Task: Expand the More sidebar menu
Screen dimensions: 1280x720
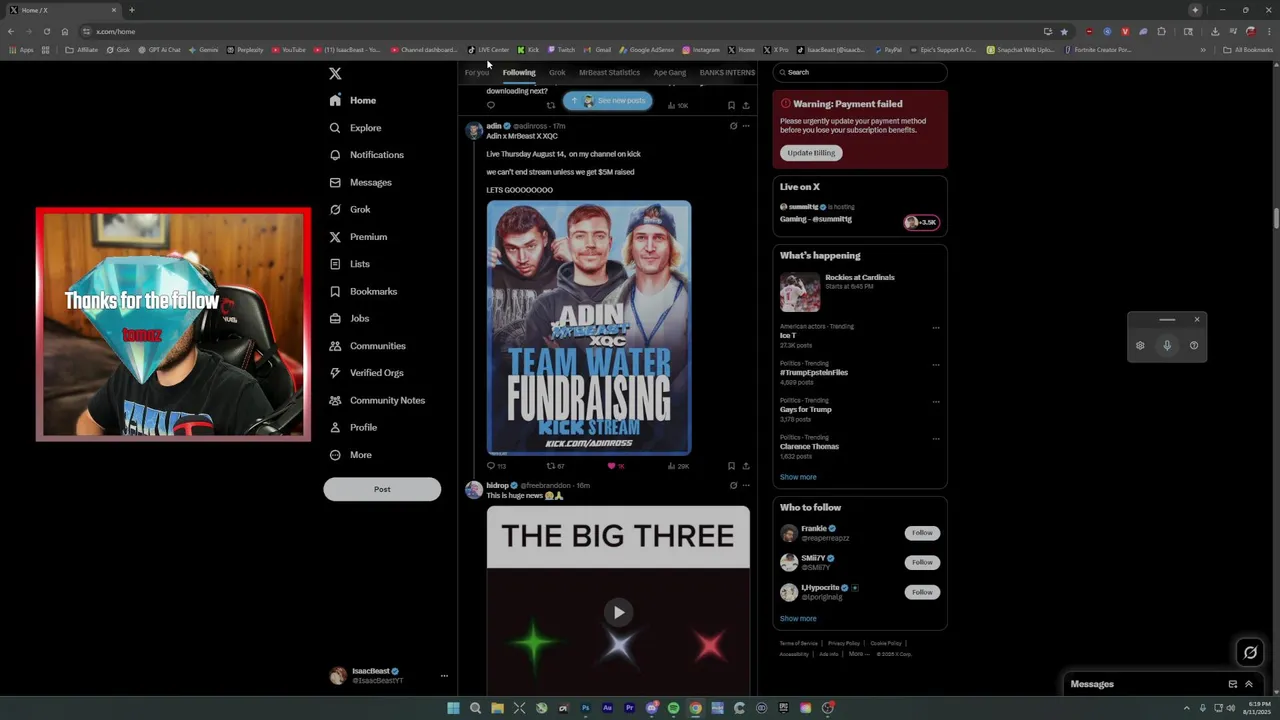Action: pos(351,455)
